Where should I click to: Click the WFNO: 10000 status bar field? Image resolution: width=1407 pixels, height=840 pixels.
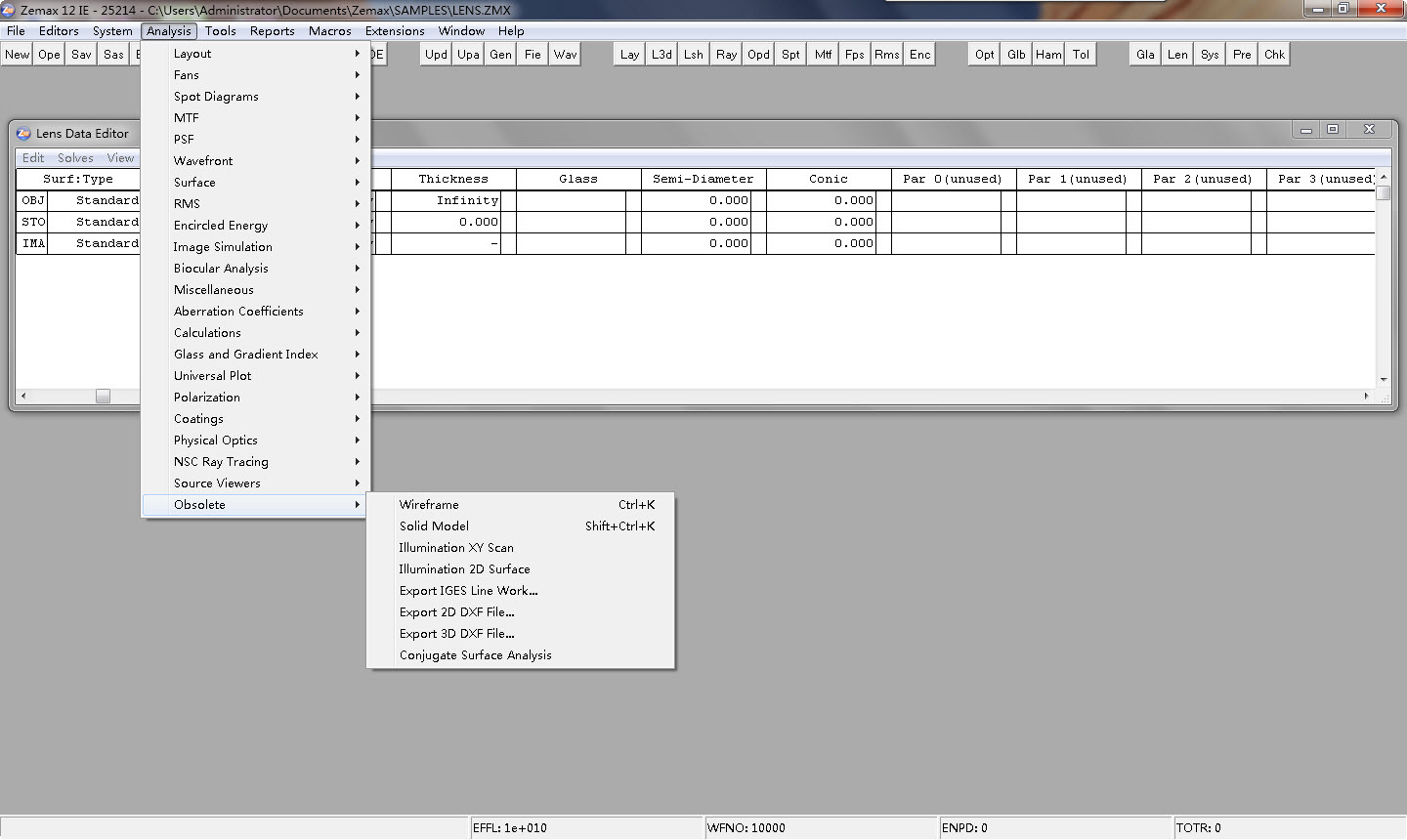coord(821,828)
